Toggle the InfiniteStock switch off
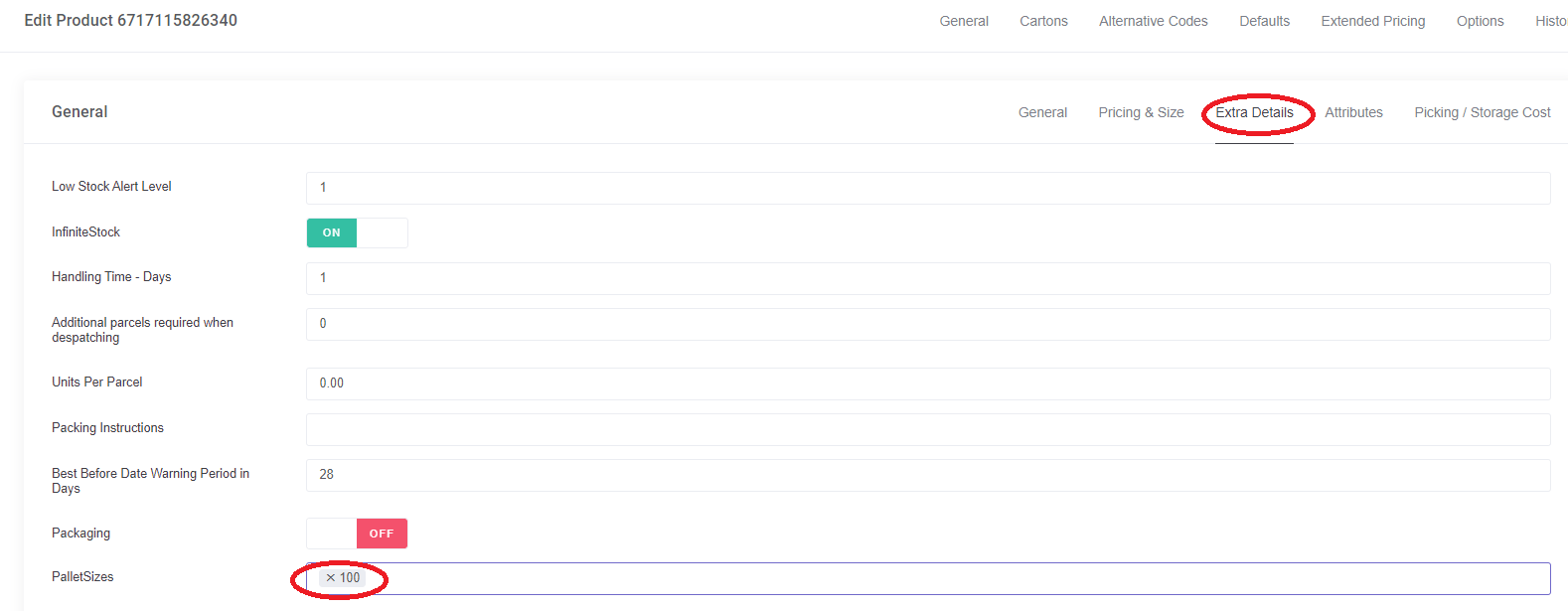 357,232
